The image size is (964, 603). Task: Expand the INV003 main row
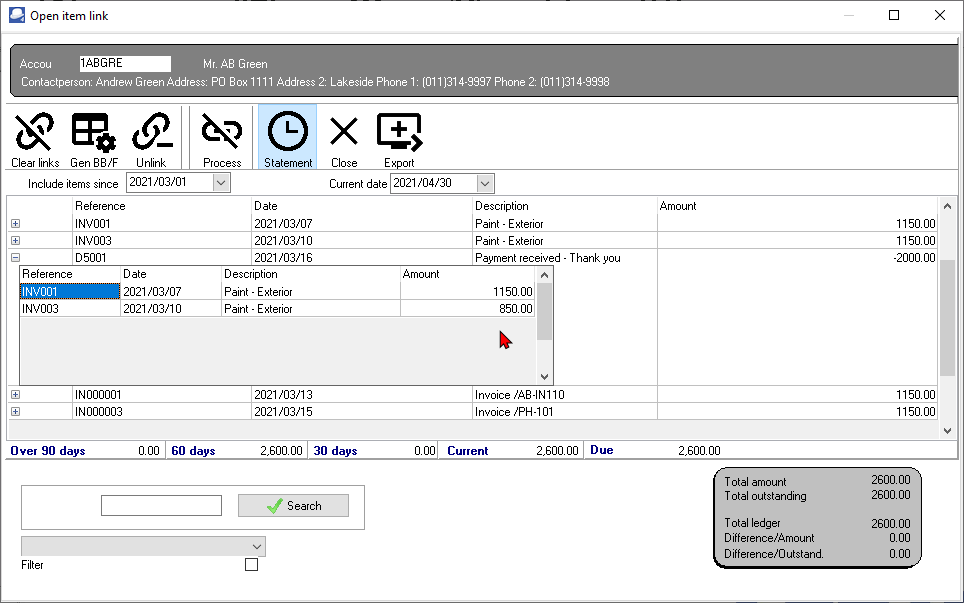pyautogui.click(x=15, y=240)
